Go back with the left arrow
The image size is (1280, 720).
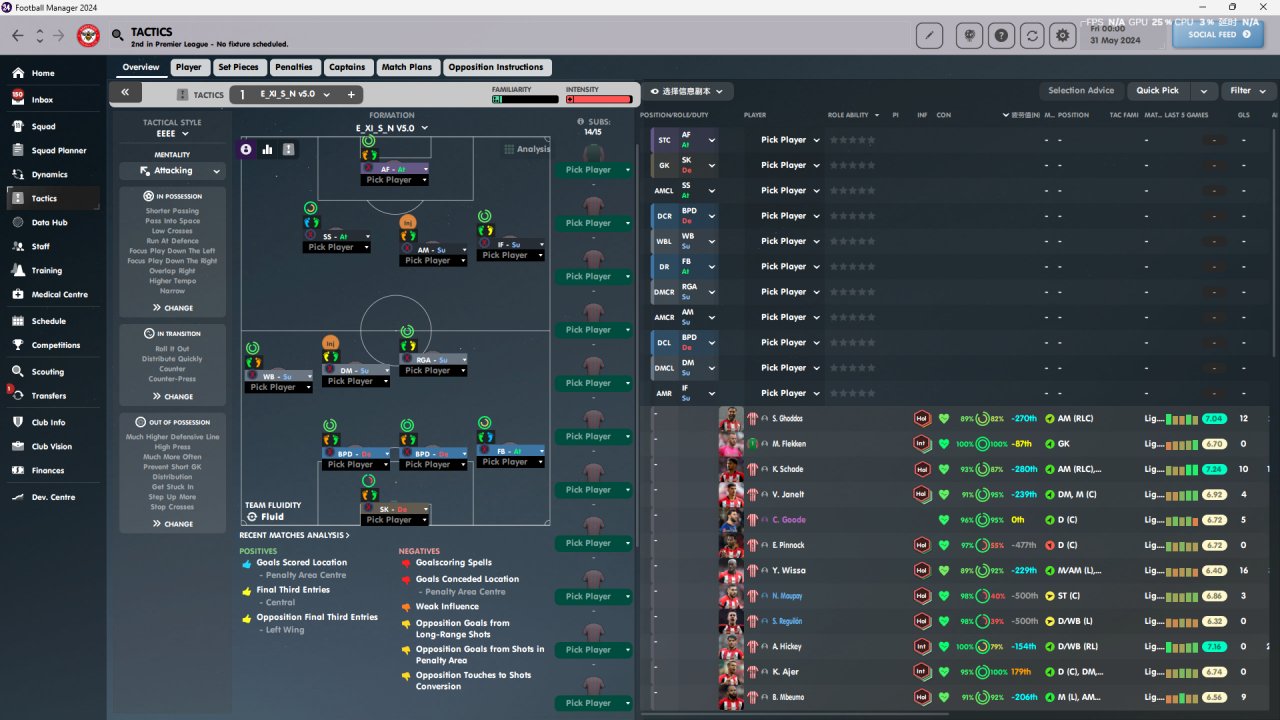(x=17, y=36)
